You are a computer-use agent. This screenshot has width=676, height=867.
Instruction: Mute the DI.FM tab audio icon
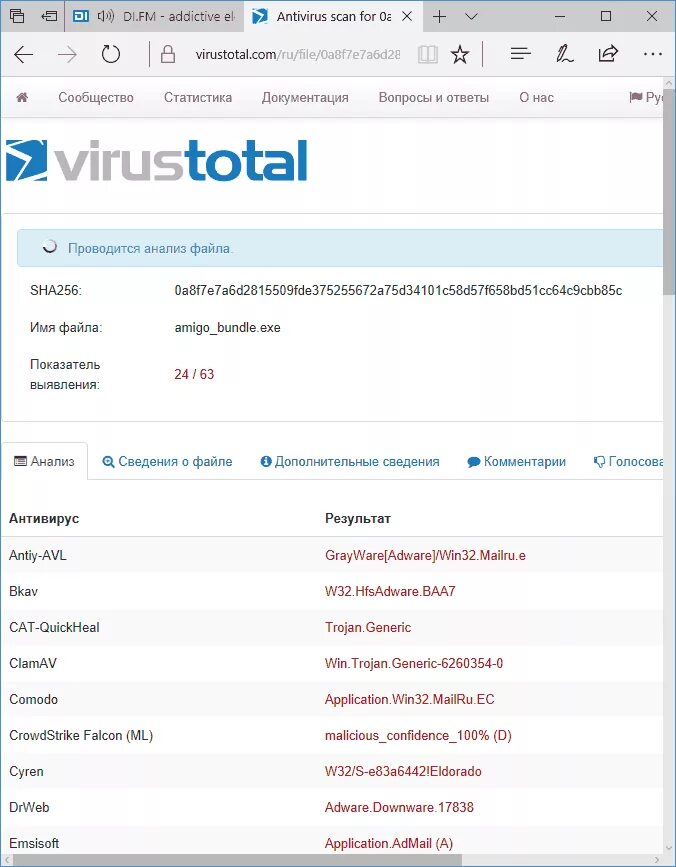105,16
